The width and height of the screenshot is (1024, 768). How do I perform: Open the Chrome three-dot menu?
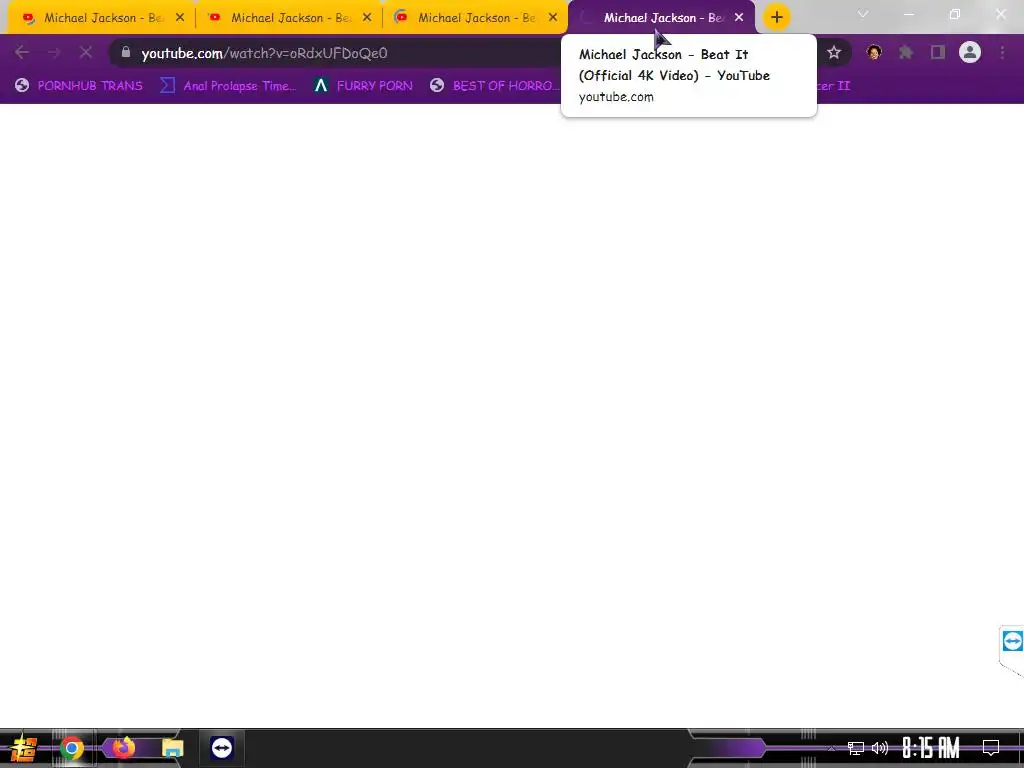1002,53
